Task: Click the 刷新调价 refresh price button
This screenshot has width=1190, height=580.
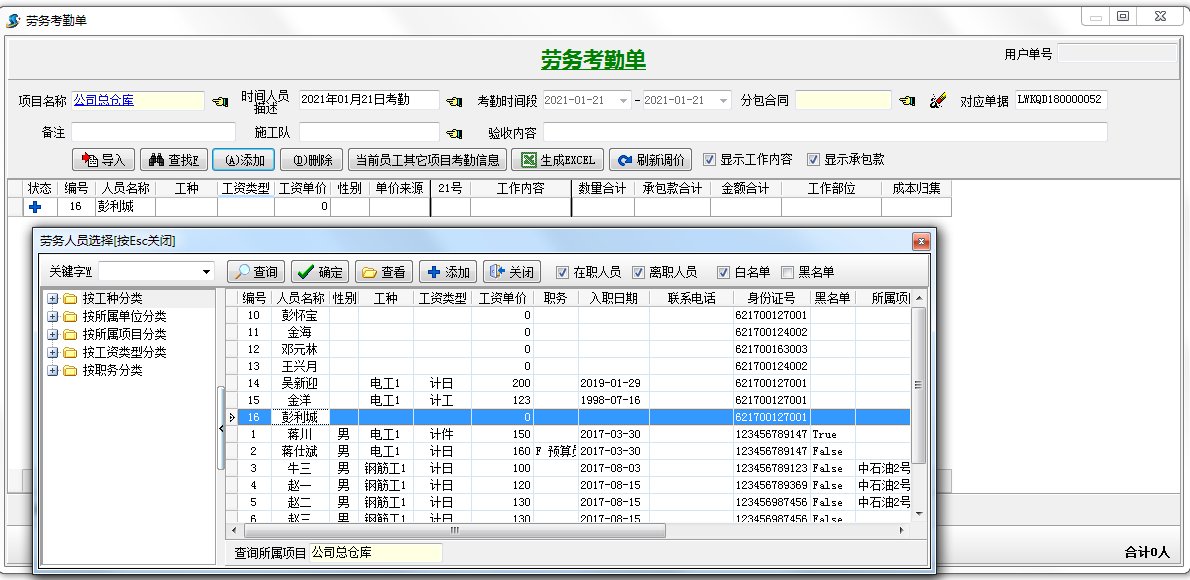Action: [651, 159]
